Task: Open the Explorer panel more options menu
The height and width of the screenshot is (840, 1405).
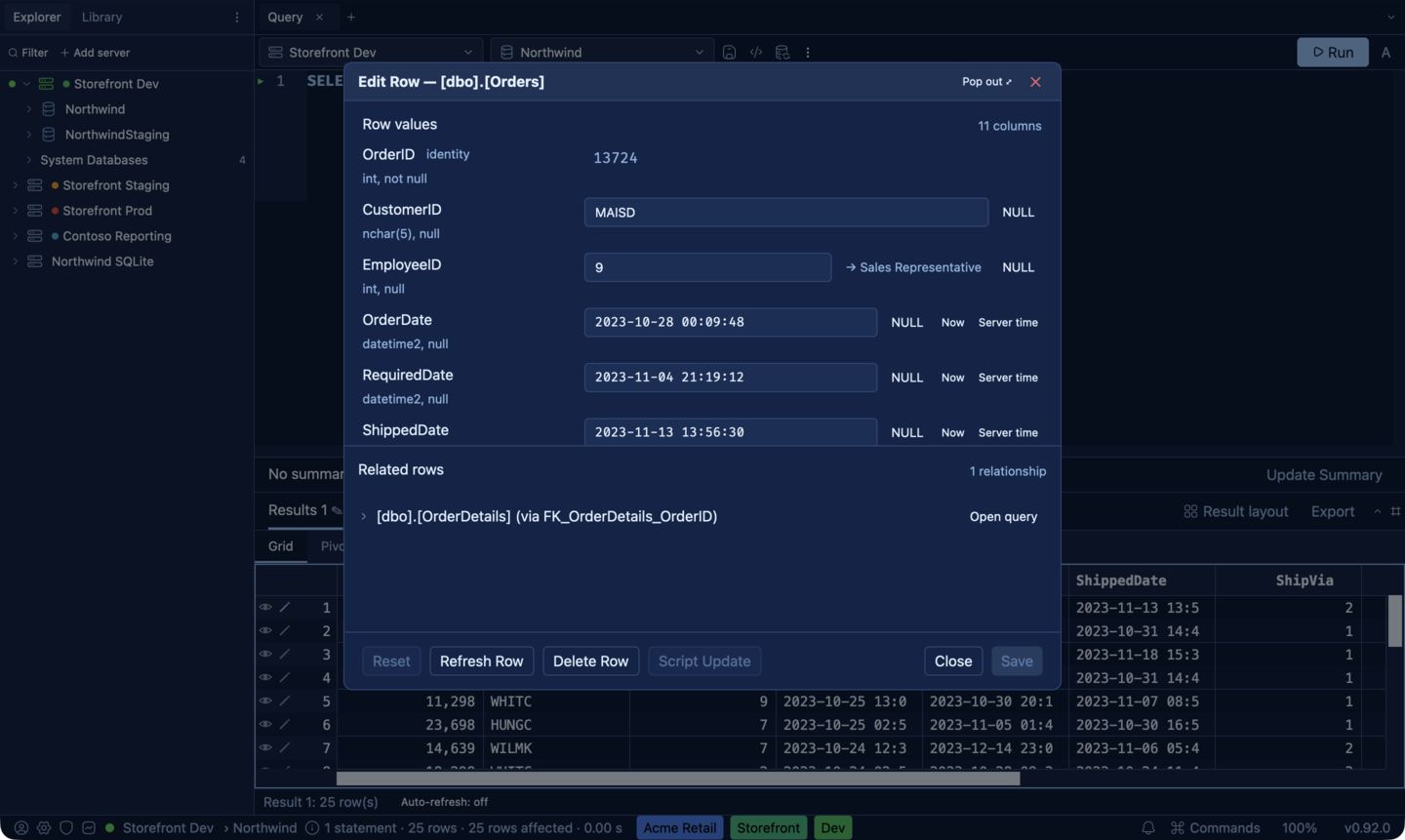Action: [237, 18]
